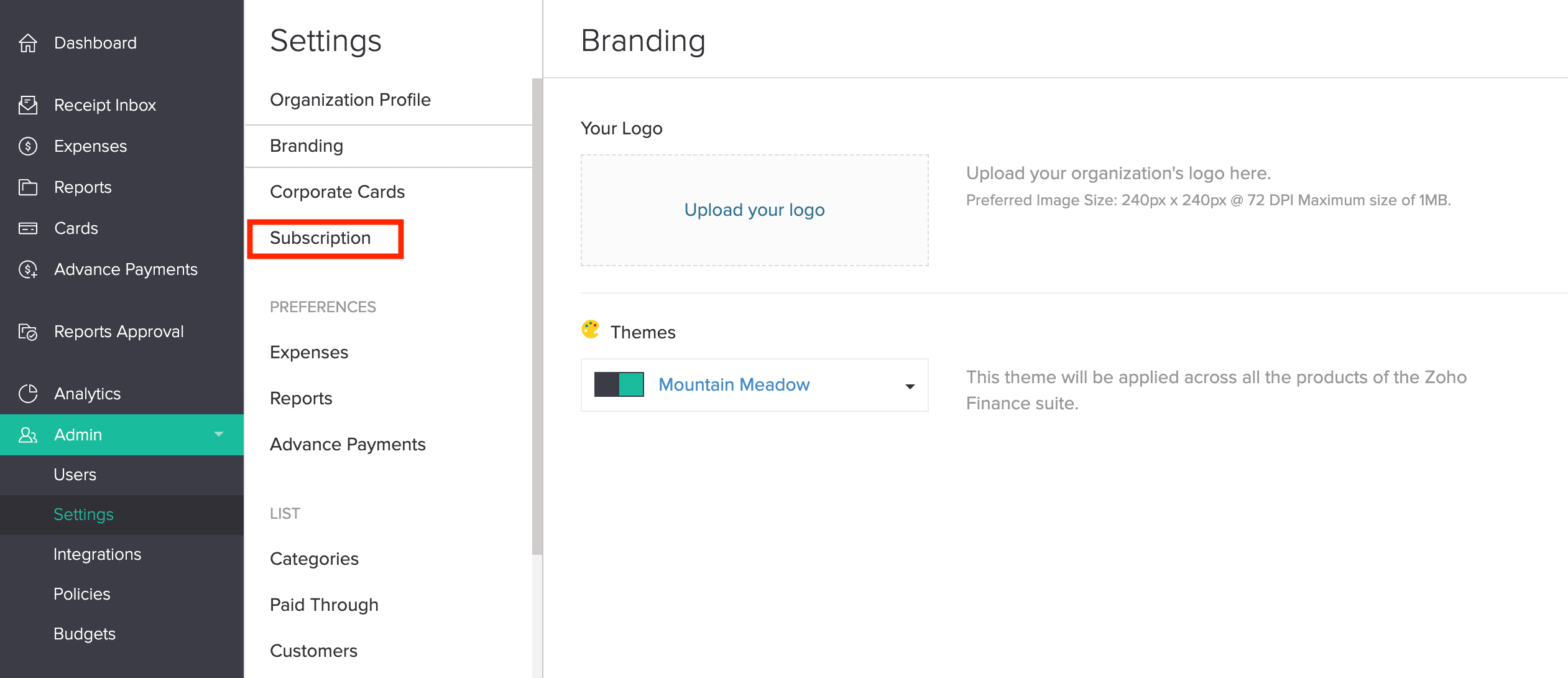Click the Reports folder icon
The height and width of the screenshot is (678, 1568).
[x=28, y=187]
